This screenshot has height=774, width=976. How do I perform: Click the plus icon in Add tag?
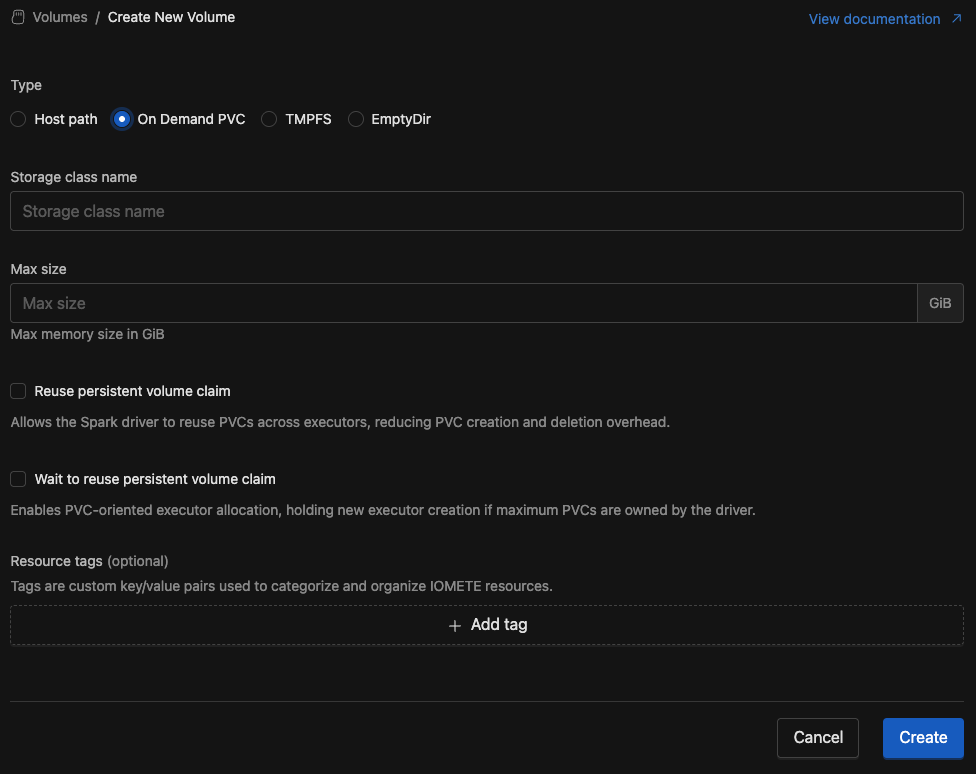(x=455, y=625)
